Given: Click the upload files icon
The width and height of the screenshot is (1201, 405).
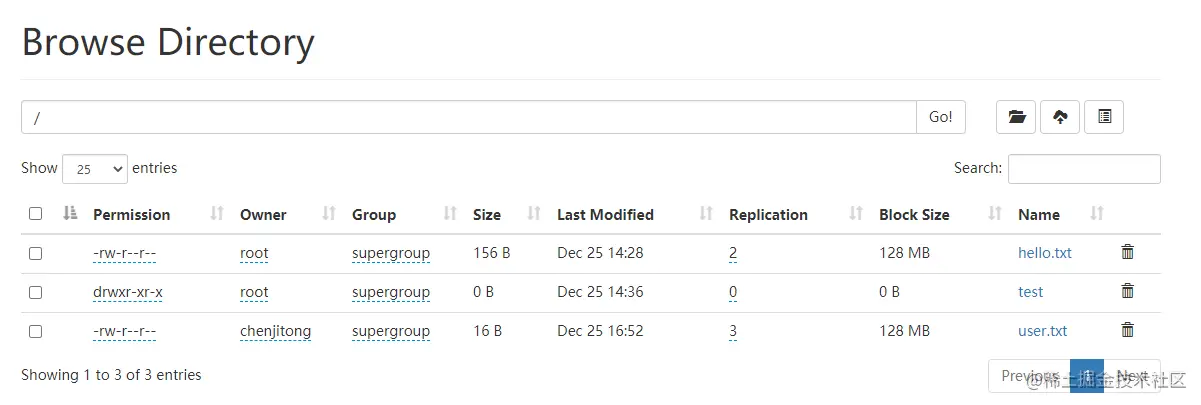Looking at the screenshot, I should pyautogui.click(x=1060, y=117).
